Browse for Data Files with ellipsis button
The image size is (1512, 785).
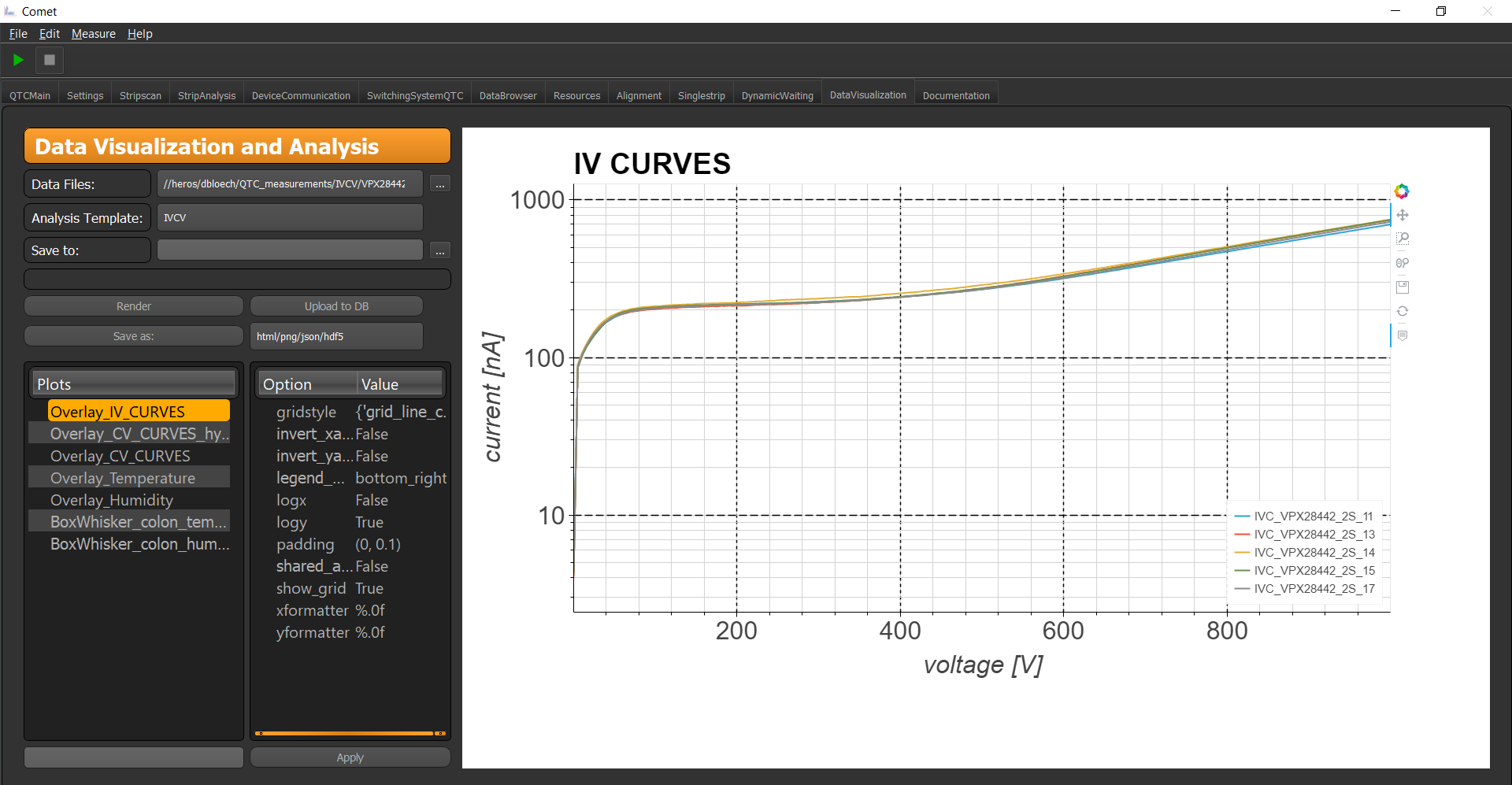440,184
